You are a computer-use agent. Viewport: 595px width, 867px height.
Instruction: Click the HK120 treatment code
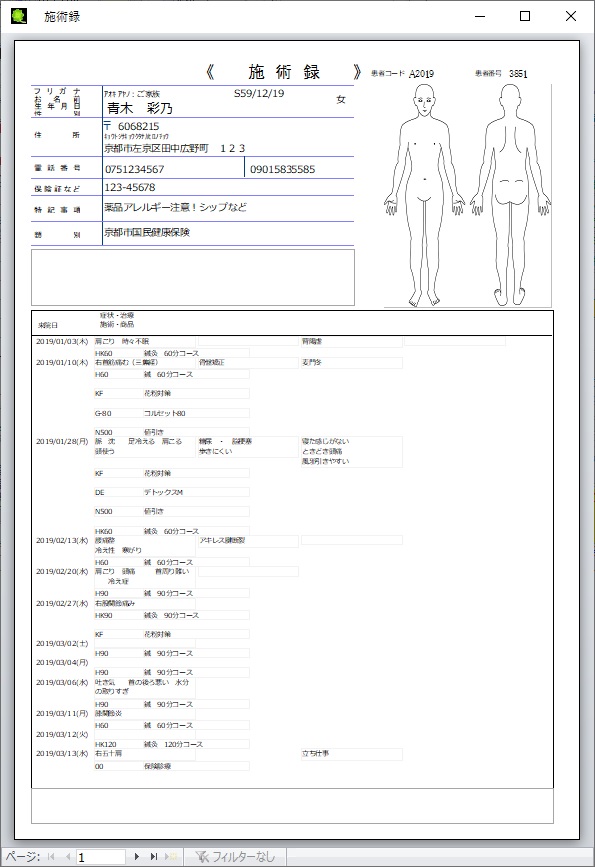coord(106,744)
